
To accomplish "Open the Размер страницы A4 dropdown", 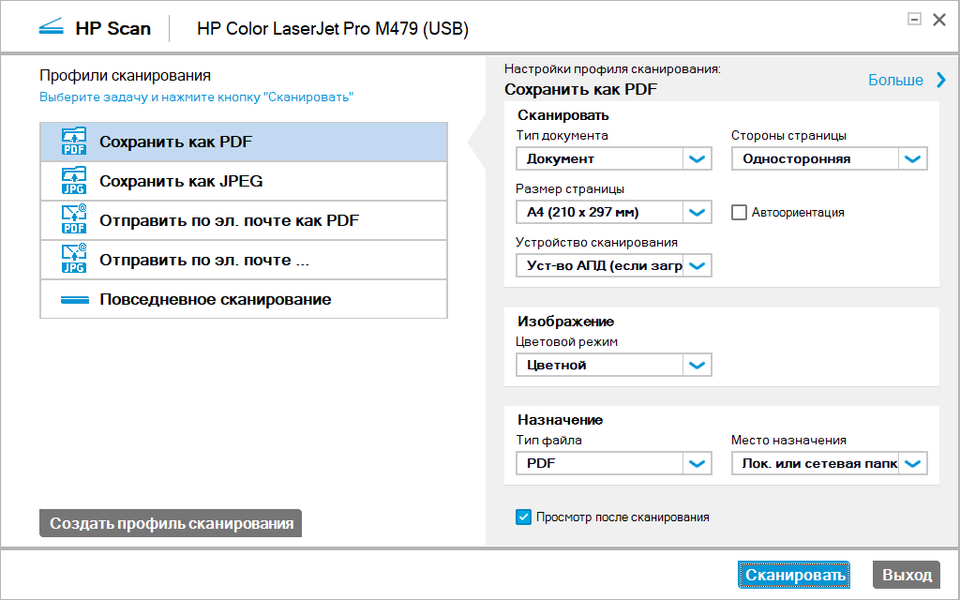I will coord(698,212).
